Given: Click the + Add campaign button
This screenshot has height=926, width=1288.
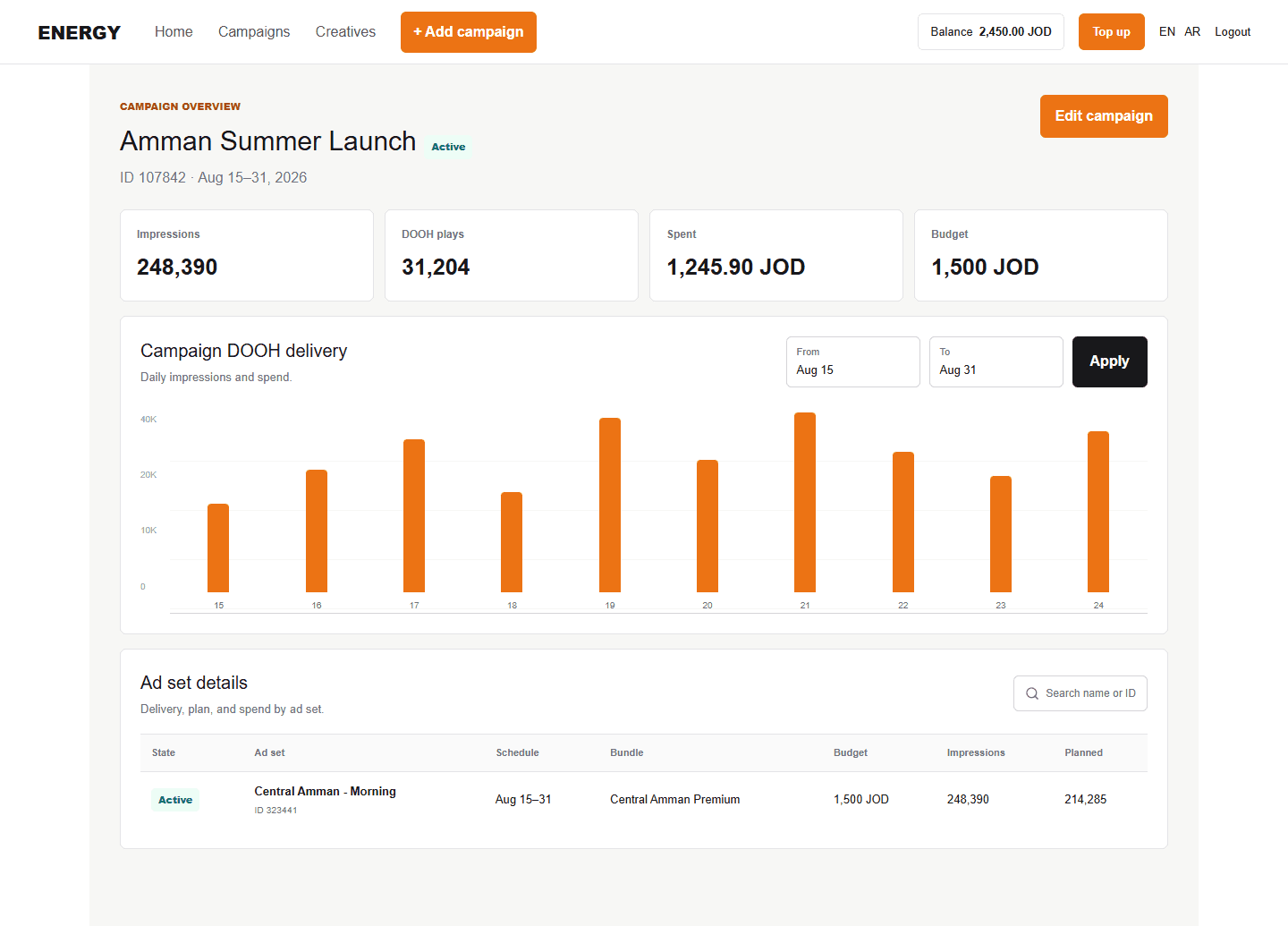Looking at the screenshot, I should (x=469, y=32).
